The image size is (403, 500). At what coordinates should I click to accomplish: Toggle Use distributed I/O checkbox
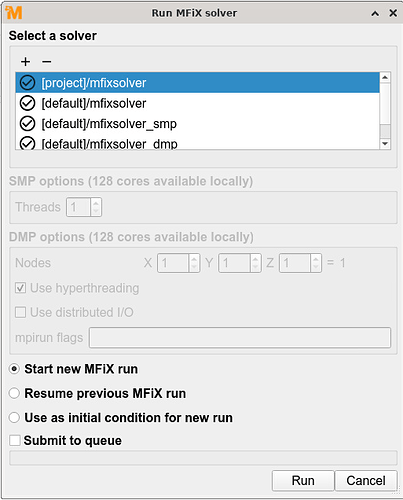20,312
